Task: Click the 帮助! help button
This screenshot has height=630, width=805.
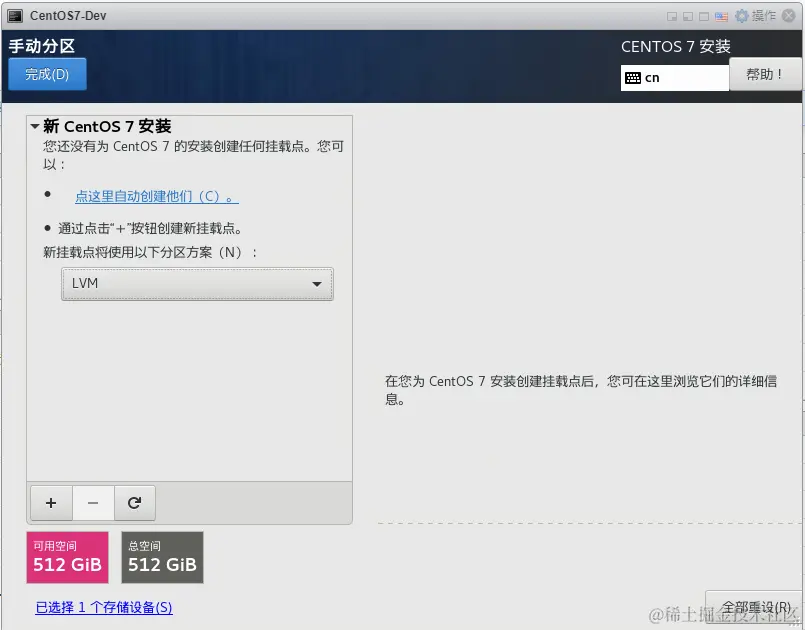Action: tap(764, 74)
